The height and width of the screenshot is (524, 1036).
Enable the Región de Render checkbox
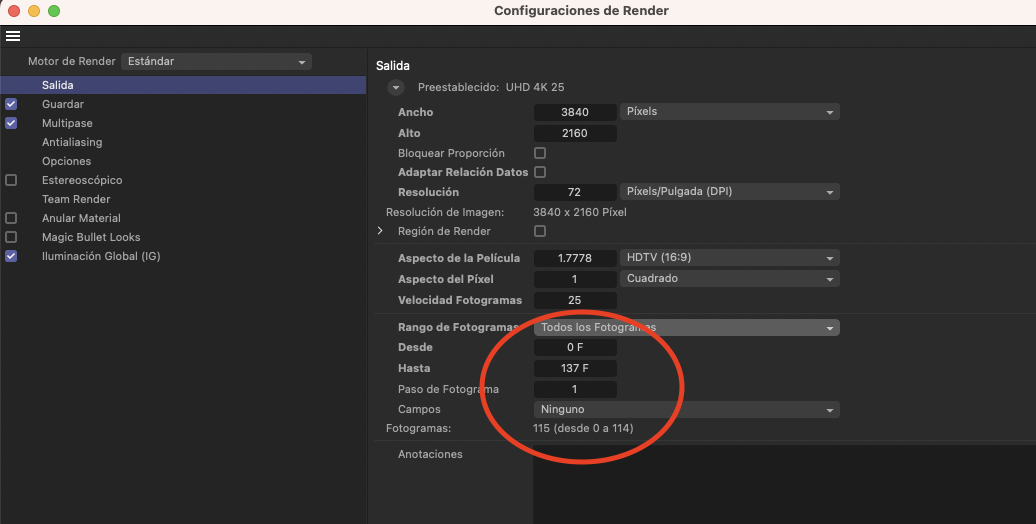[x=540, y=231]
